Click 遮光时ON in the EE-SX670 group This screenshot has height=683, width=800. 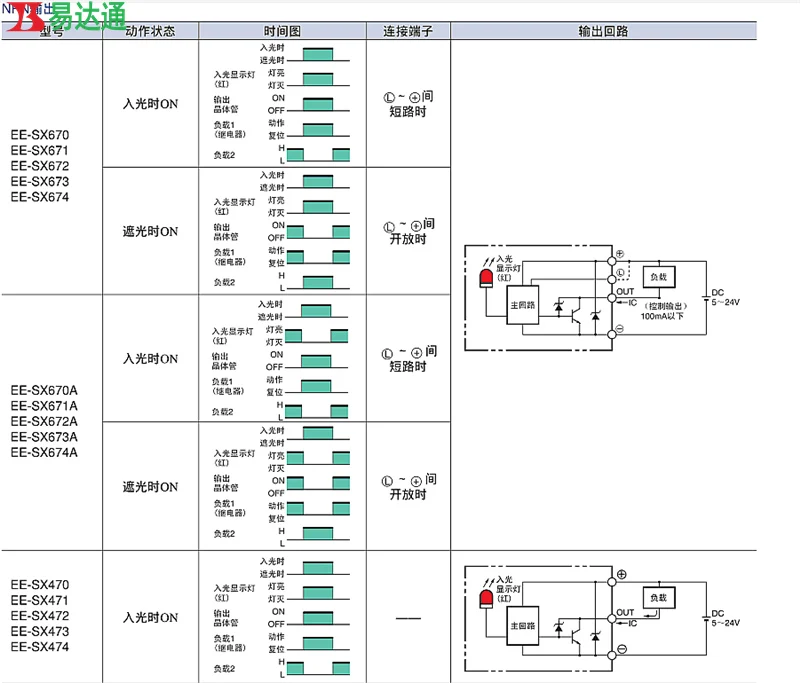151,232
